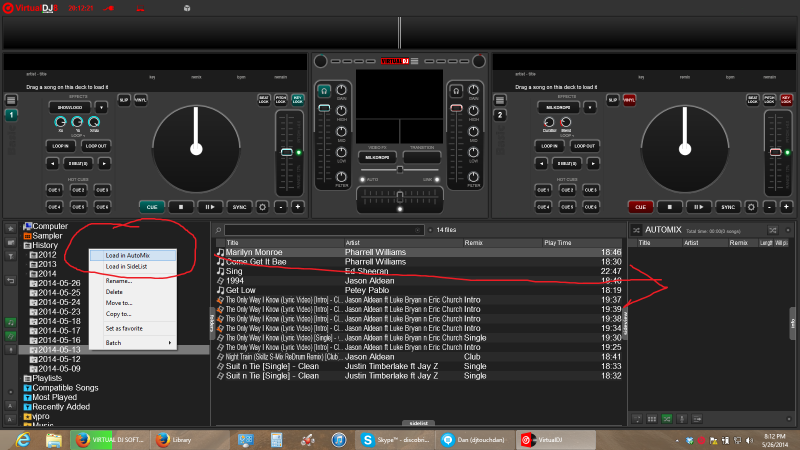
Task: Click pitch plus on deck 1
Action: 298,207
